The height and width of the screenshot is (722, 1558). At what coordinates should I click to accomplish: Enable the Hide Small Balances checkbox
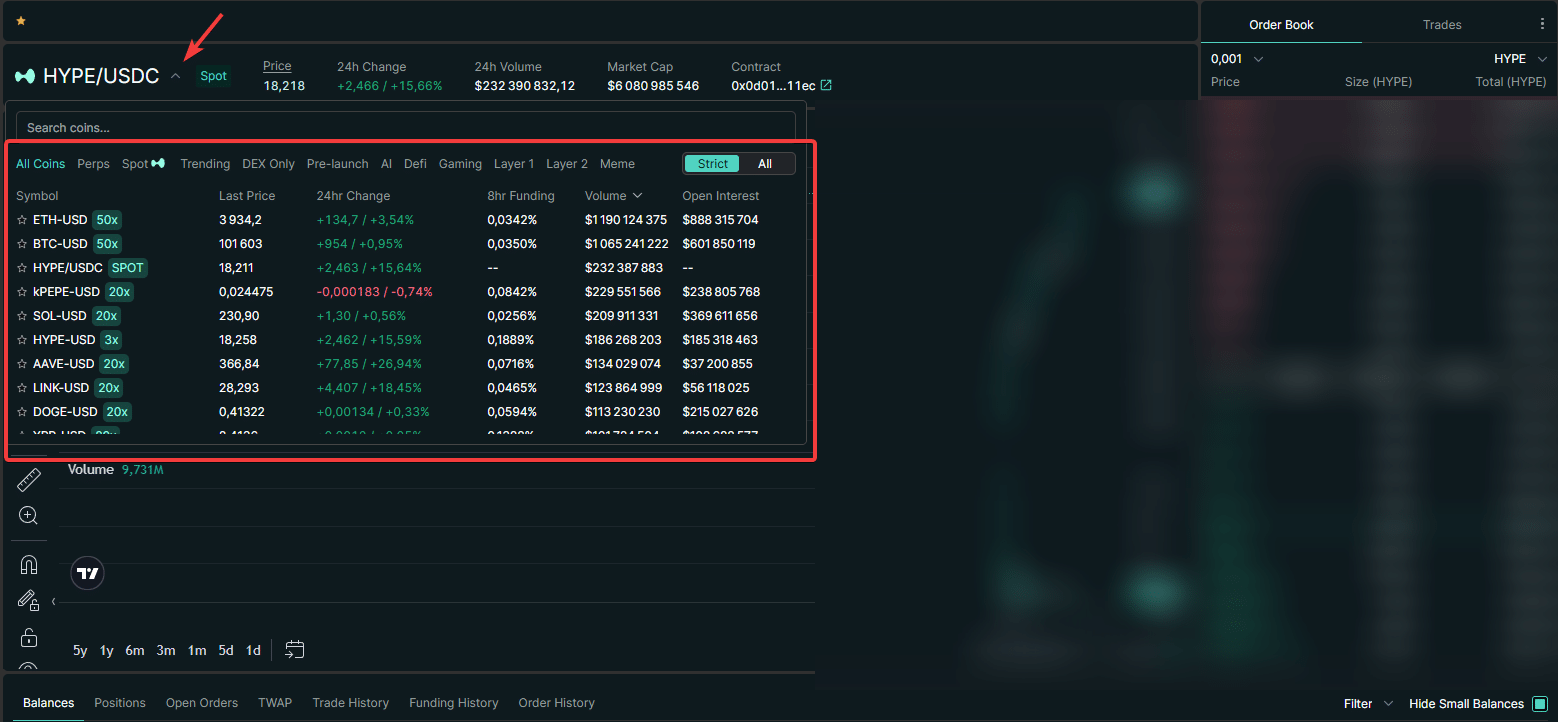1540,704
